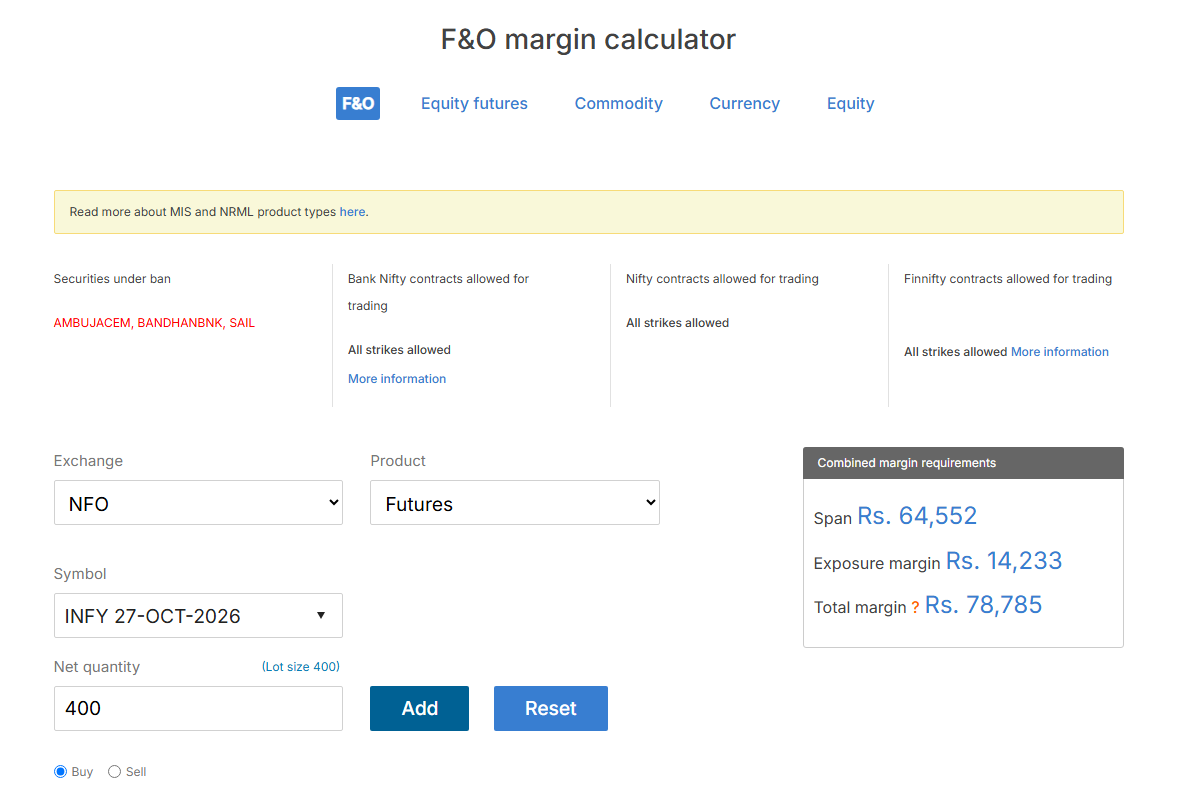The width and height of the screenshot is (1180, 789).
Task: Click the Lot size 400 label
Action: pos(301,666)
